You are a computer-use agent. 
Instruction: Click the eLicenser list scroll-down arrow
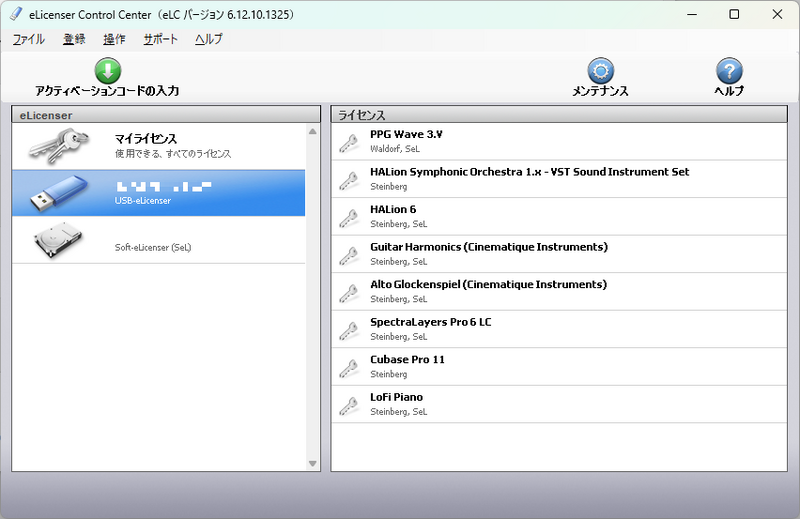[313, 463]
